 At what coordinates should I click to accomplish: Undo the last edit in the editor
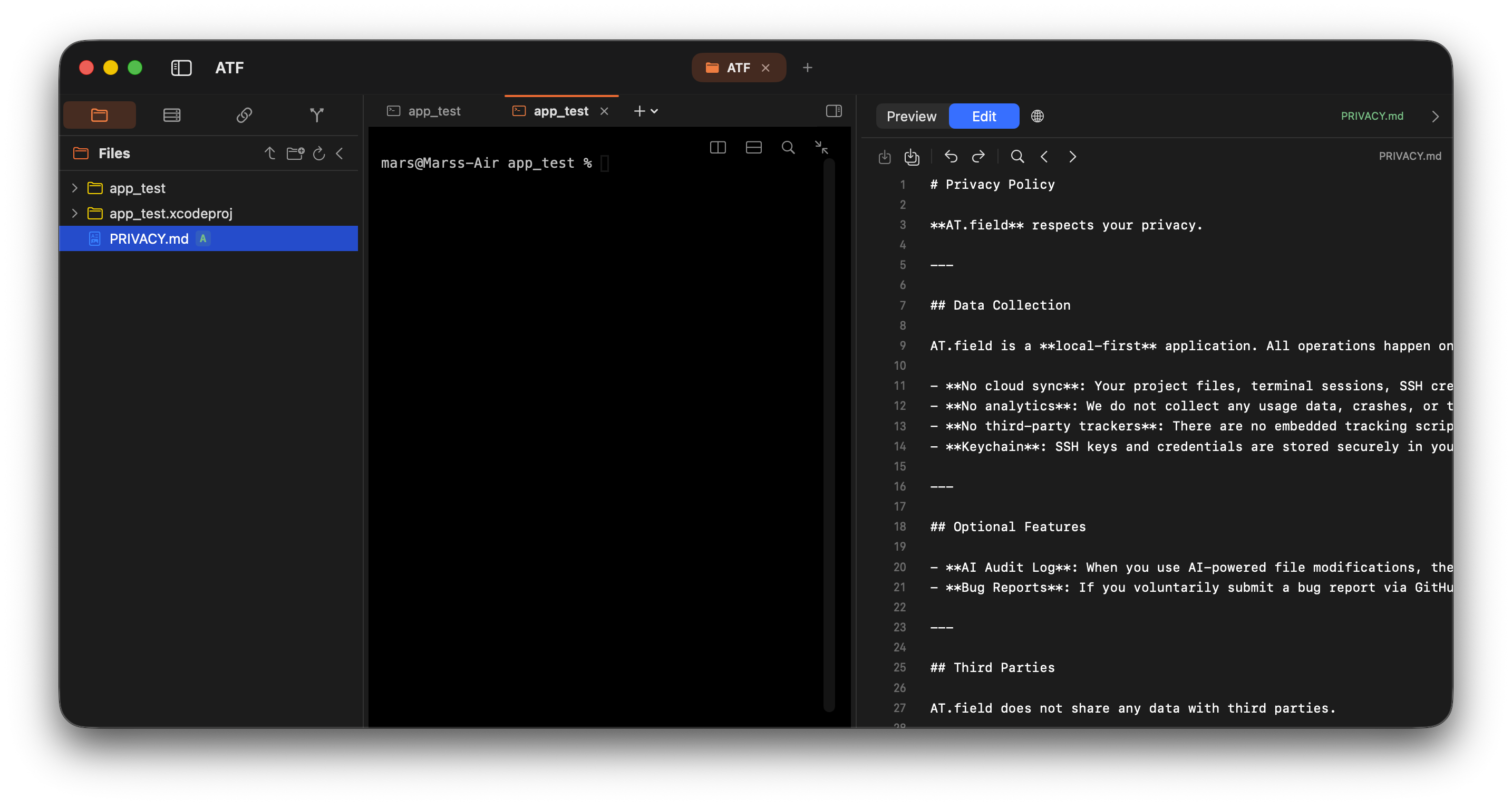pyautogui.click(x=951, y=156)
